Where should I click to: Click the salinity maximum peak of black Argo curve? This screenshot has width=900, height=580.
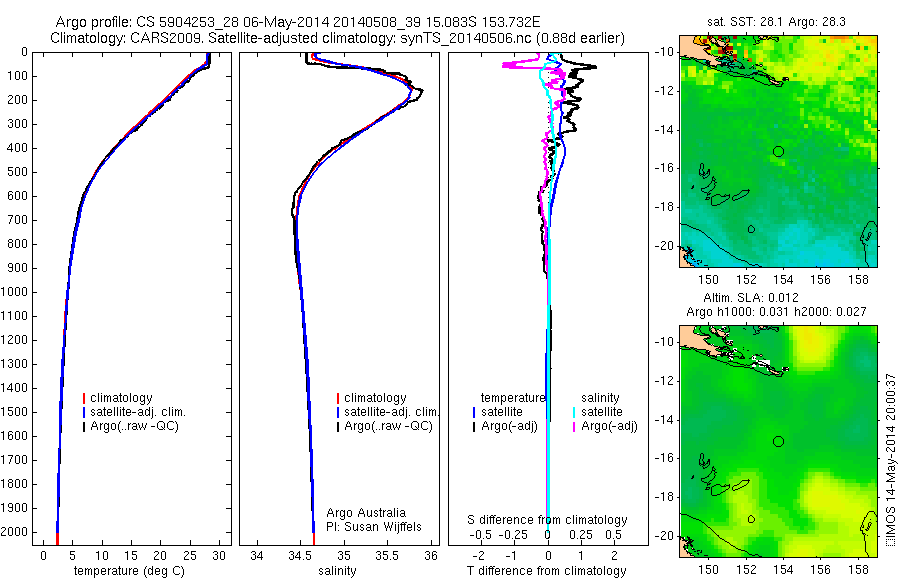tap(422, 91)
